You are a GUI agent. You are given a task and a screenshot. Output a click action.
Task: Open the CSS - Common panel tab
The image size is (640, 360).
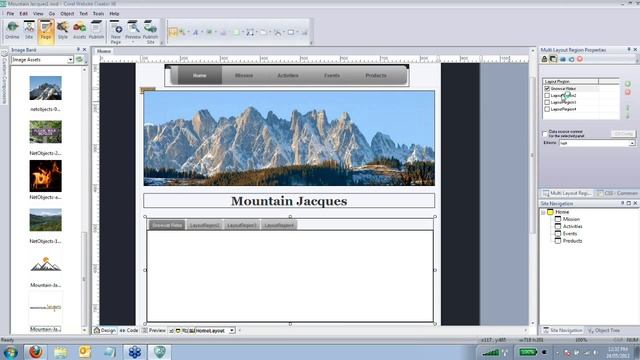(617, 193)
